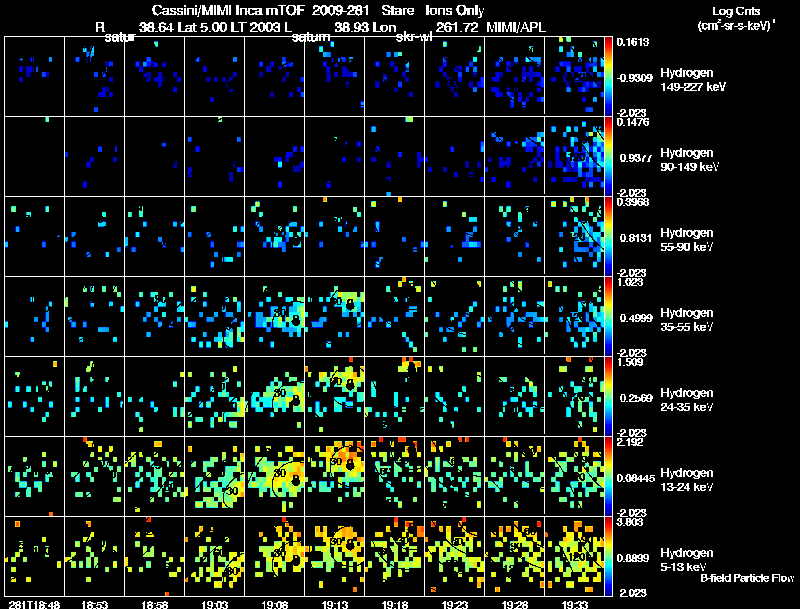The width and height of the screenshot is (800, 609).
Task: Click the '0.1476' colorbar value
Action: pyautogui.click(x=633, y=122)
